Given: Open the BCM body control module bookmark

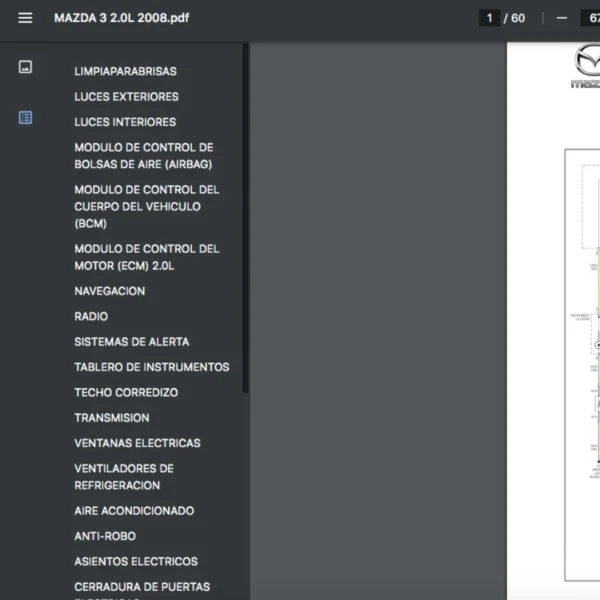Looking at the screenshot, I should [147, 206].
